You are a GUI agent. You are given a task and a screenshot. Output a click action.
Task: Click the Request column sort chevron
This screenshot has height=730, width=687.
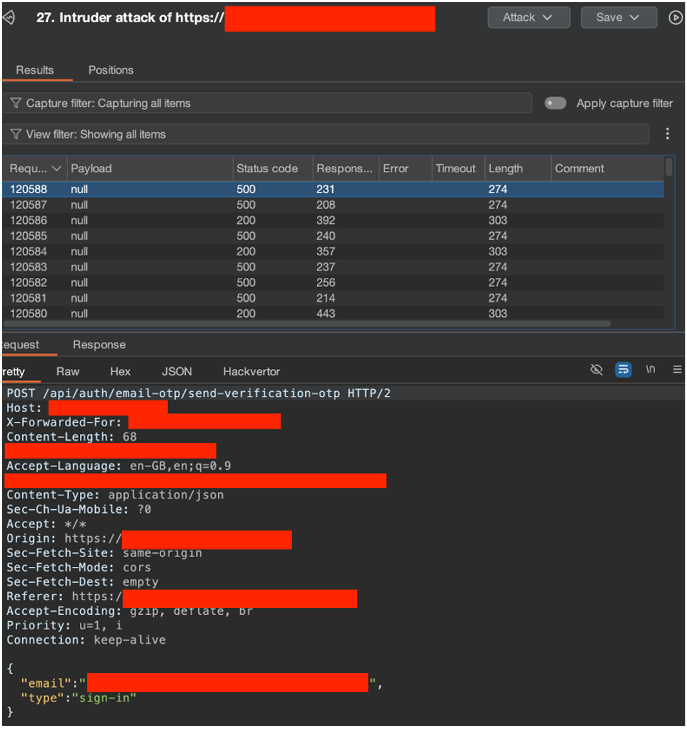click(57, 169)
